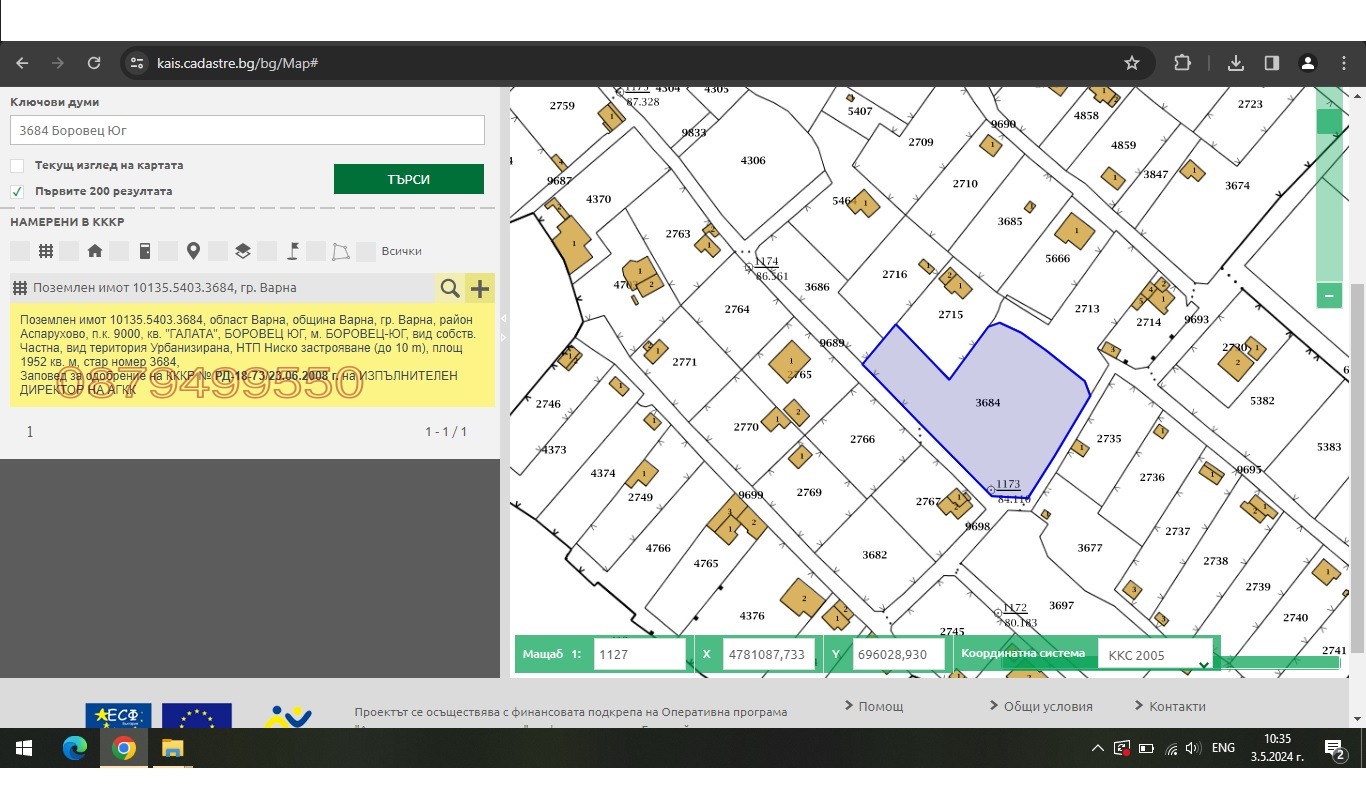
Task: Click the Y coordinate input field
Action: (x=898, y=655)
